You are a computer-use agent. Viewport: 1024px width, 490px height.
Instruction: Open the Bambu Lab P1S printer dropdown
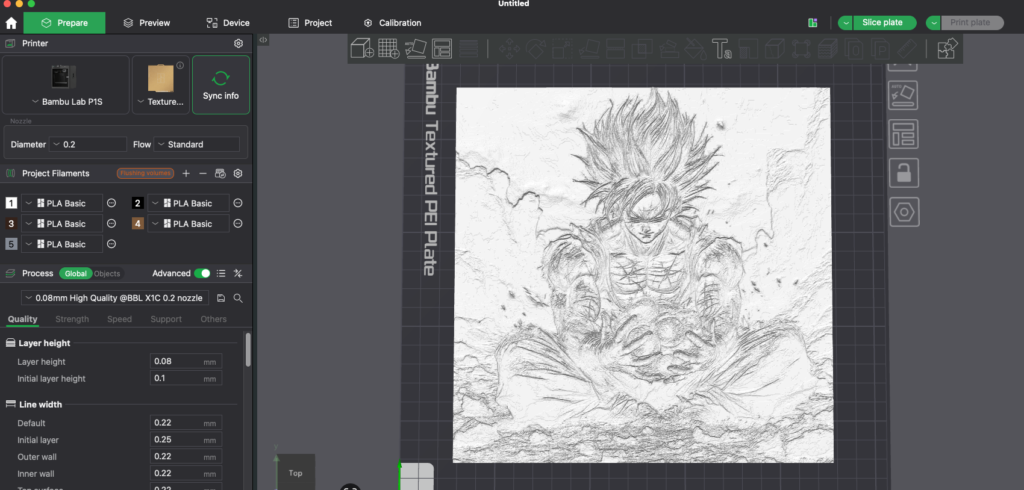tap(66, 102)
